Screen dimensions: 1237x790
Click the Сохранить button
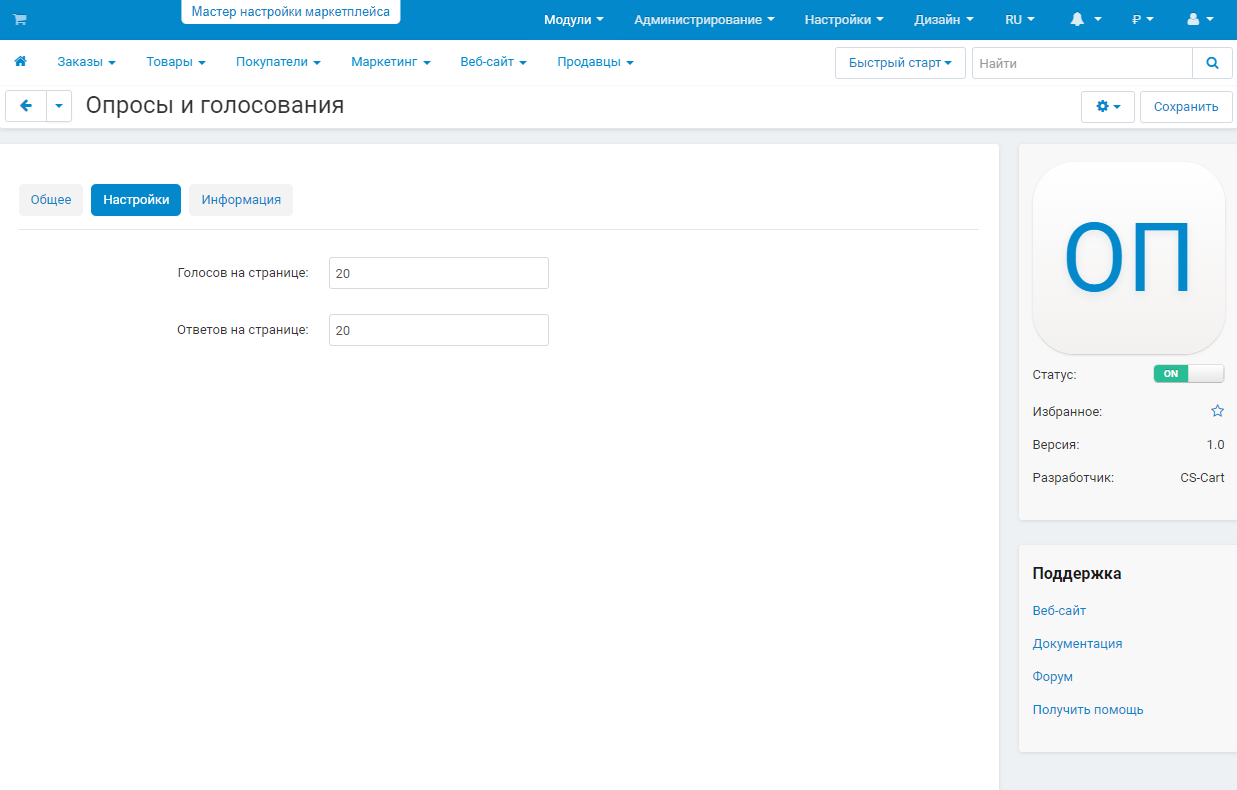click(1185, 107)
